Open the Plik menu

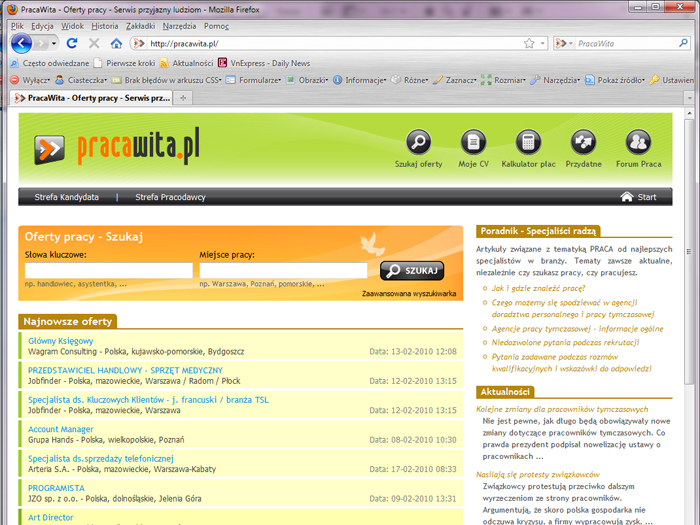click(x=17, y=26)
